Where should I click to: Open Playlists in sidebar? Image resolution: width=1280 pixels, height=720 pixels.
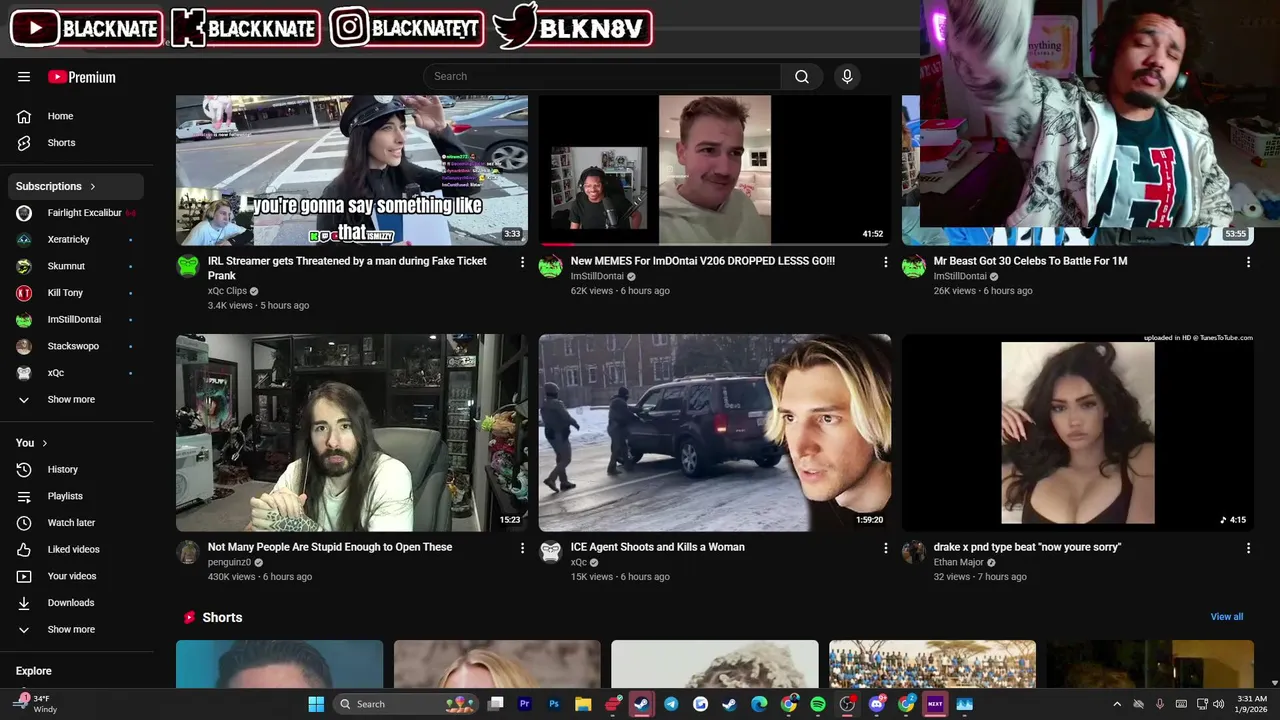(x=77, y=496)
